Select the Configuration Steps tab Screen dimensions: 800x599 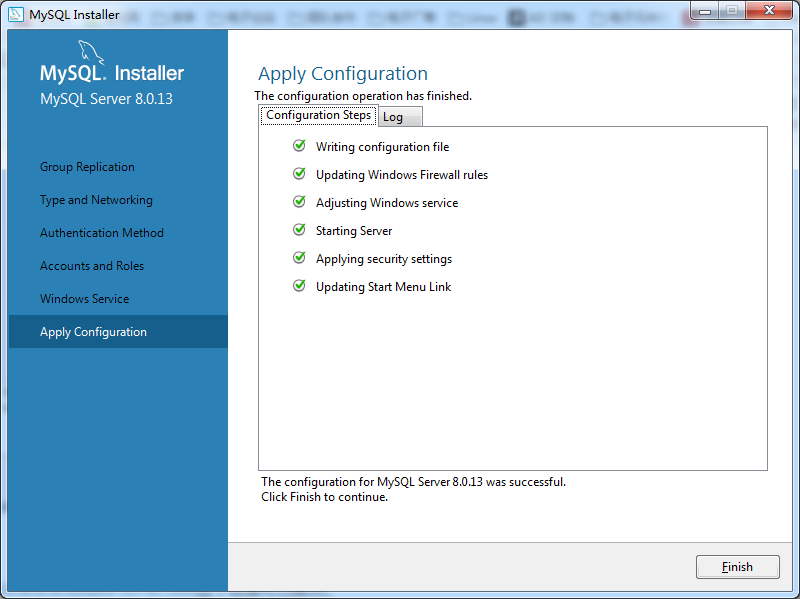(318, 115)
